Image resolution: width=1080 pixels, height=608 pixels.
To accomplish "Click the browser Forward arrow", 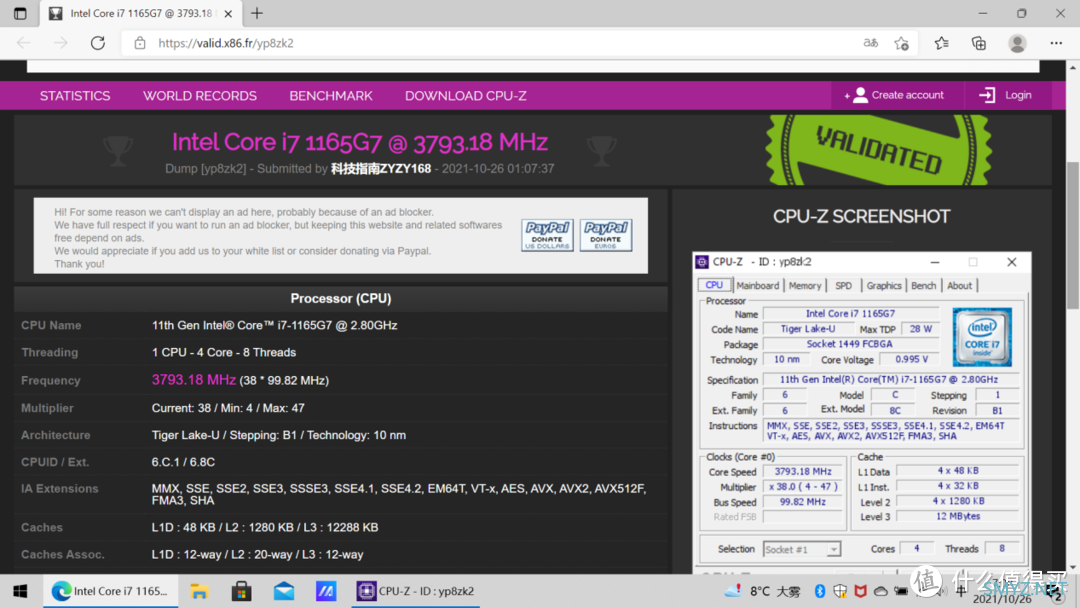I will click(x=61, y=43).
